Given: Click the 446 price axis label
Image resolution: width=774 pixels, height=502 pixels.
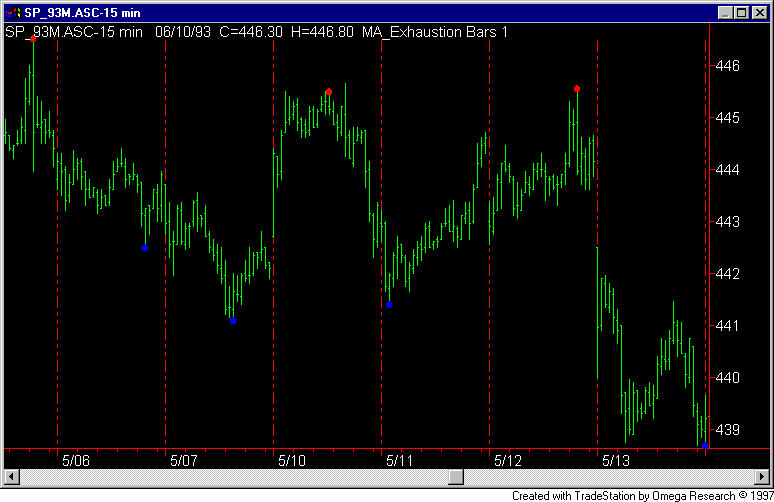Looking at the screenshot, I should coord(728,66).
